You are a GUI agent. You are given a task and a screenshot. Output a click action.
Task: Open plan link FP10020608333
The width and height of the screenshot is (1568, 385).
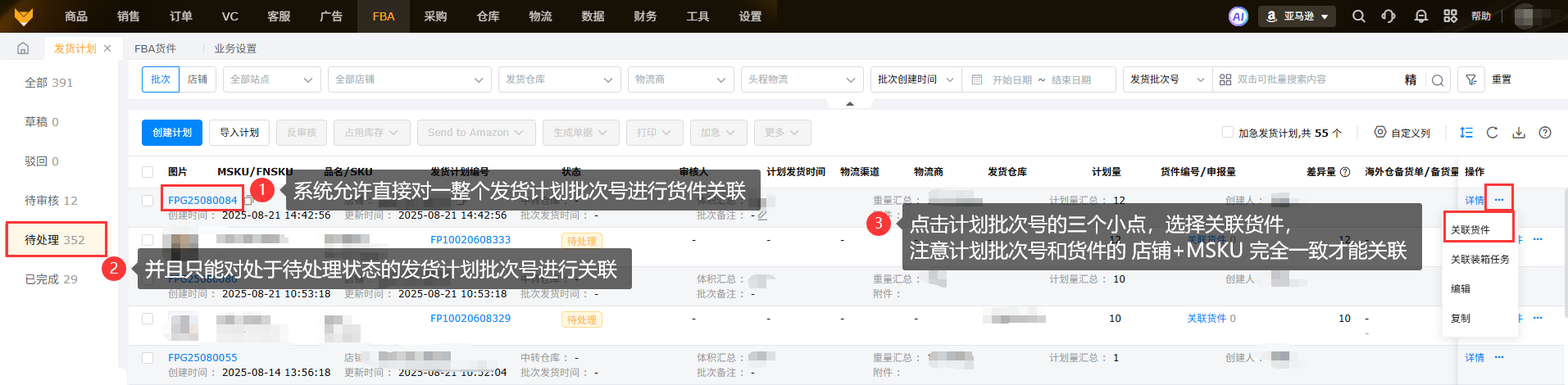pos(470,240)
